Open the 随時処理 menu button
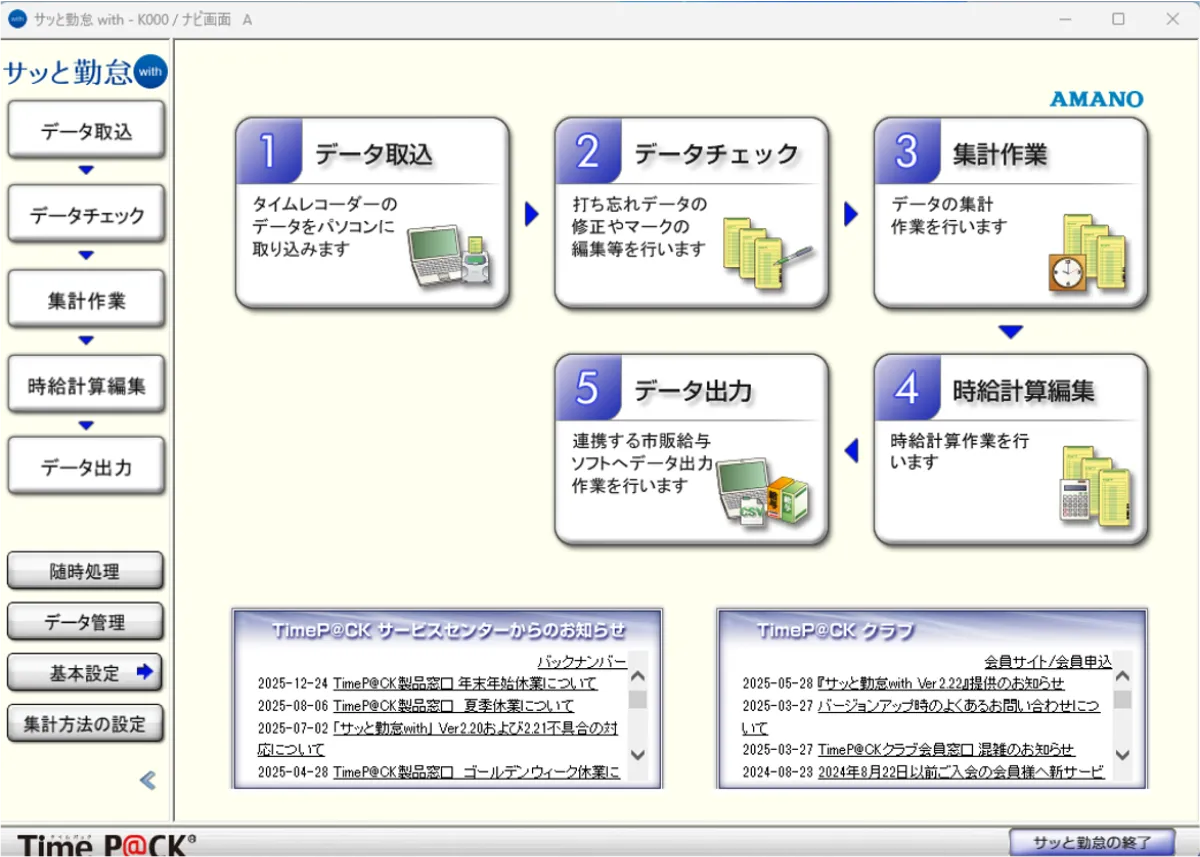The height and width of the screenshot is (857, 1200). [x=85, y=571]
